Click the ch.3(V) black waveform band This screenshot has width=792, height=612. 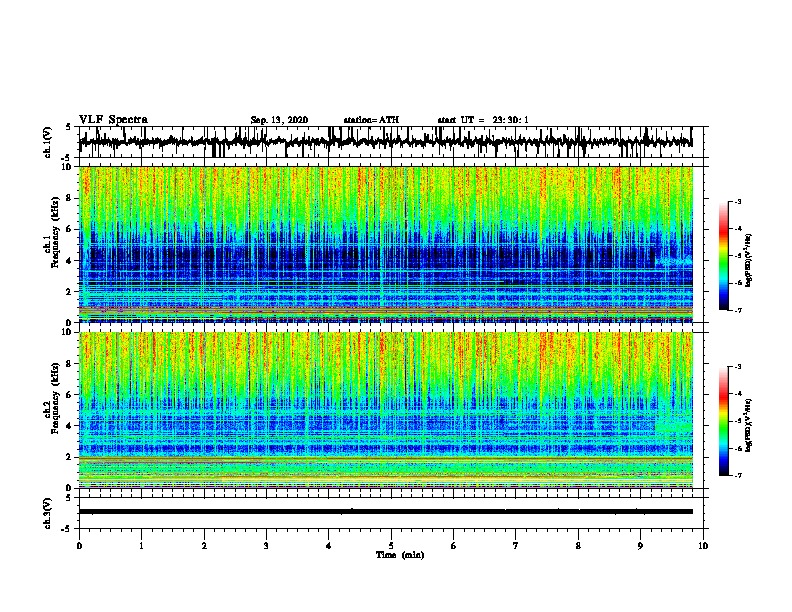pos(385,512)
